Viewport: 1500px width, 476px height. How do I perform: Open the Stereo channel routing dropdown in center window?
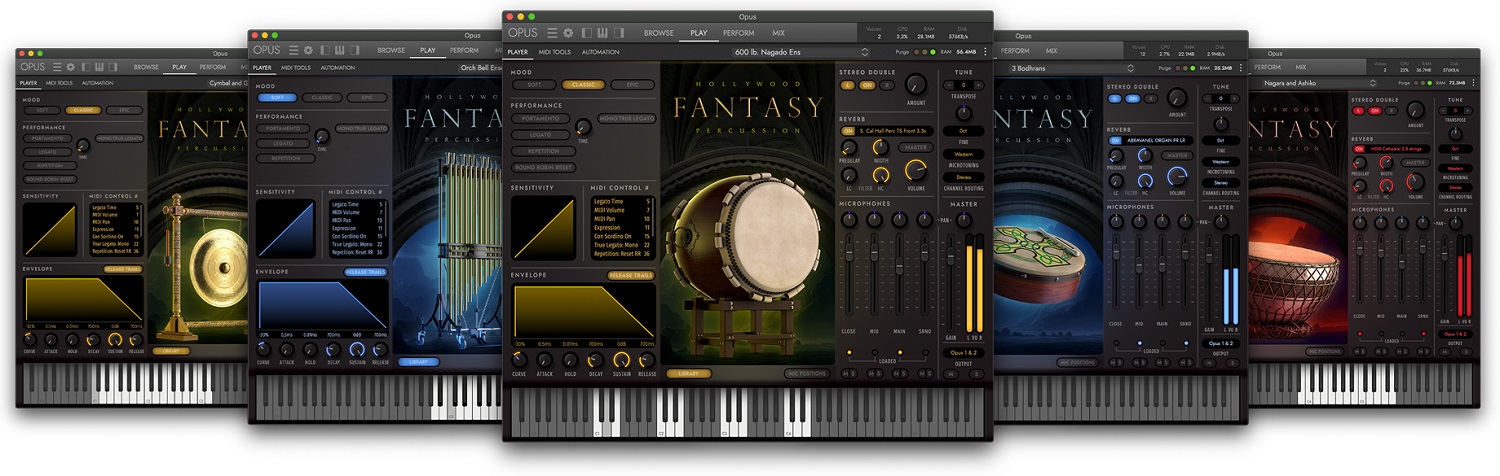point(963,177)
